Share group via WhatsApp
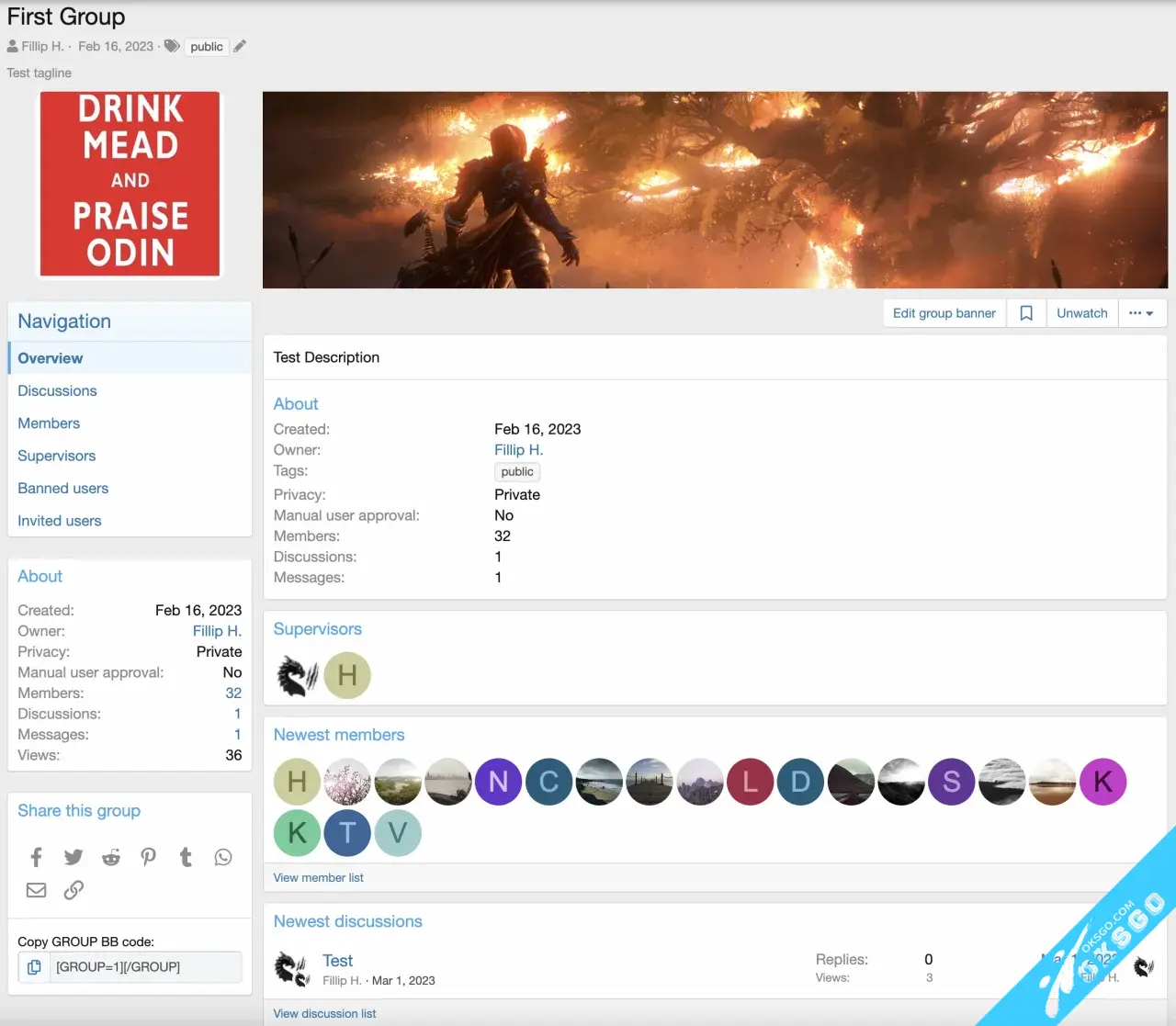Screen dimensions: 1176x1026 coord(223,857)
